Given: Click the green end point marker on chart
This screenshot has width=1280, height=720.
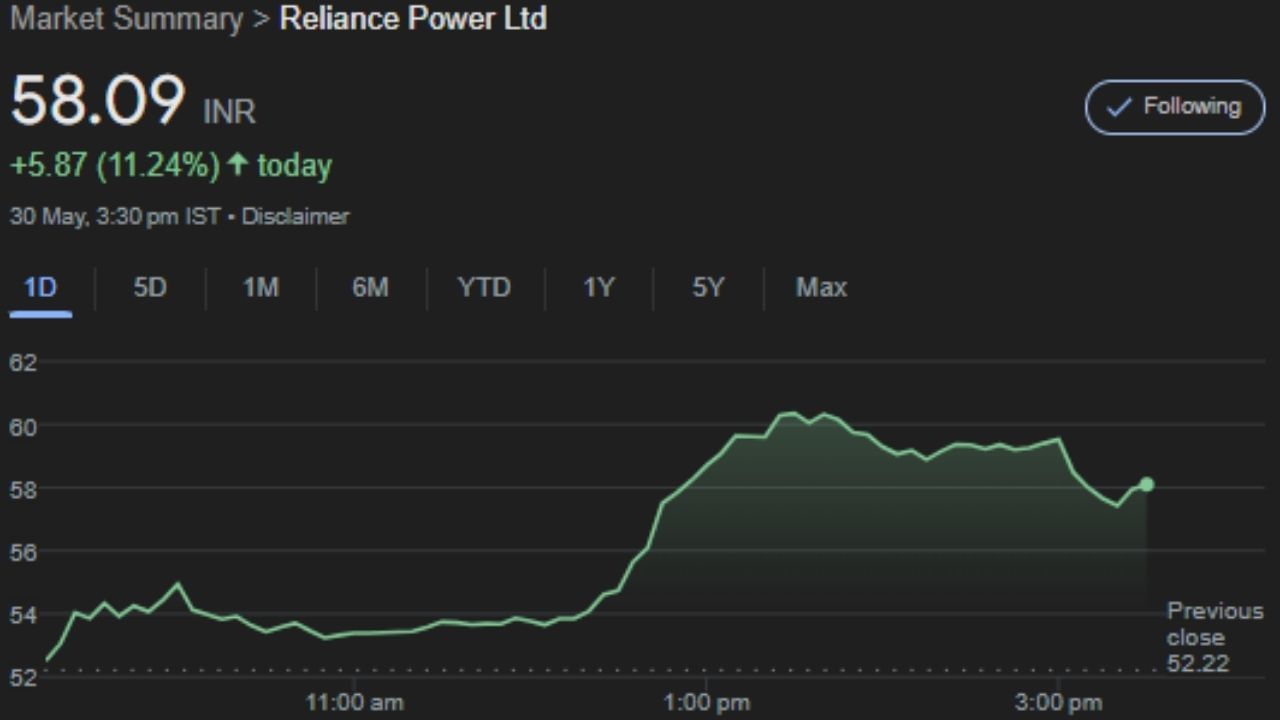Looking at the screenshot, I should coord(1146,485).
